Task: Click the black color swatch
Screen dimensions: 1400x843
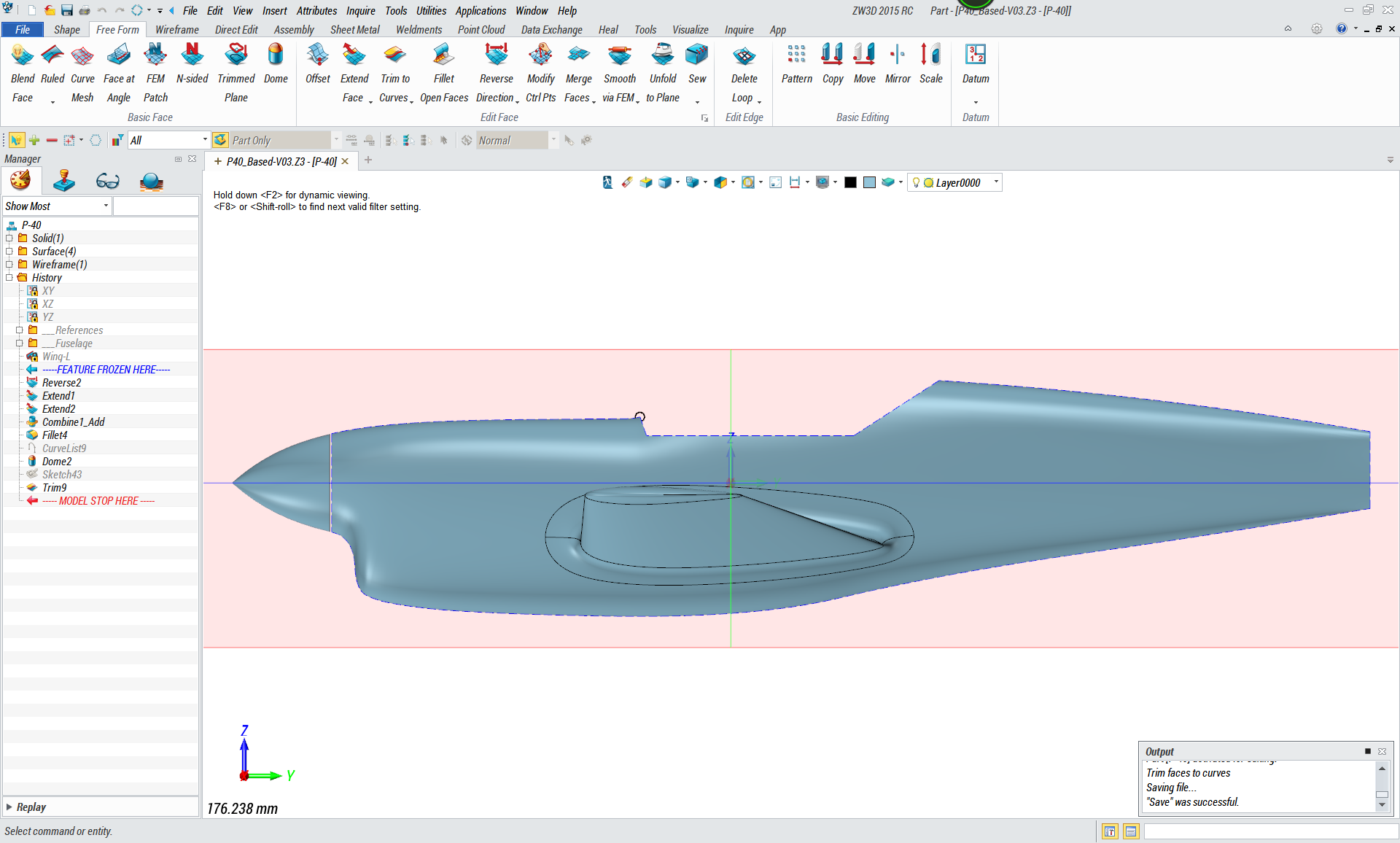Action: [x=850, y=183]
